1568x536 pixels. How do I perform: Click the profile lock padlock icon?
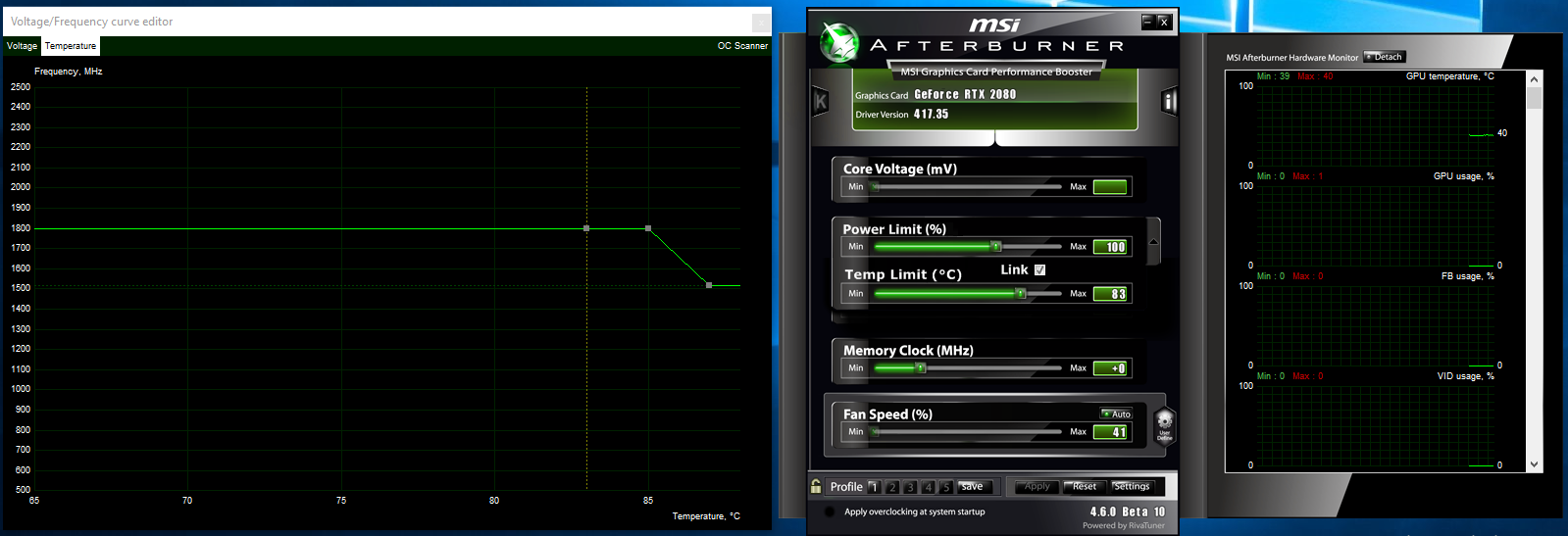coord(816,486)
